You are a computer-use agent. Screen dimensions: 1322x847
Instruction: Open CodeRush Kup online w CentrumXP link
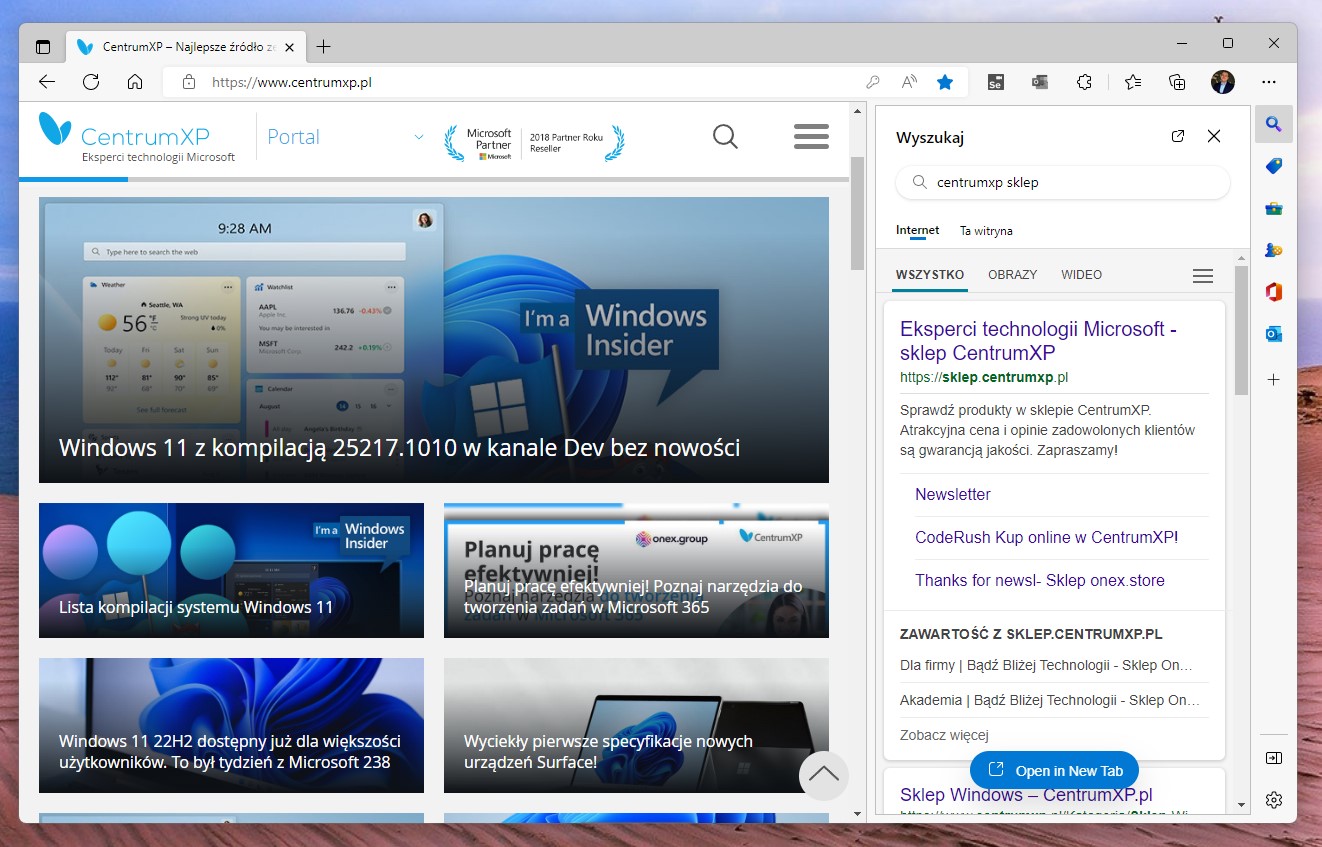(1046, 537)
